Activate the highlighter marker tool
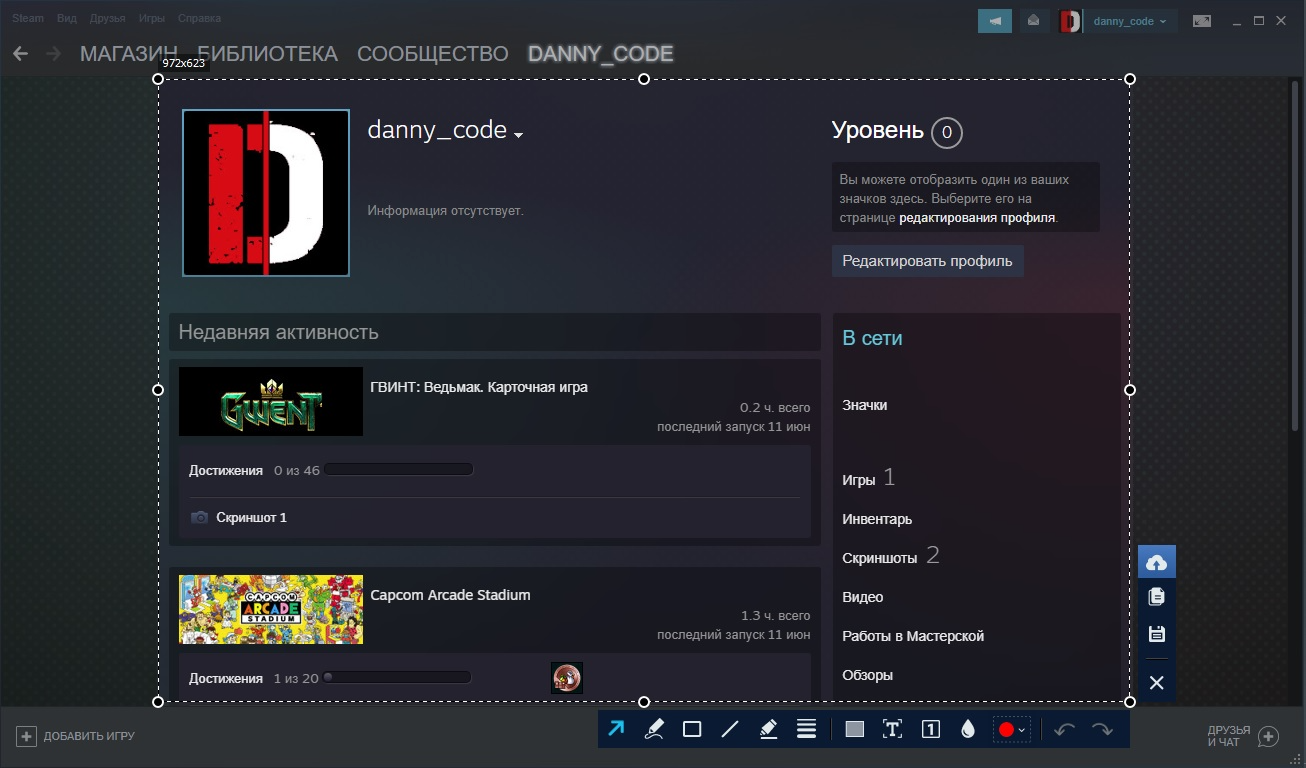 click(768, 729)
